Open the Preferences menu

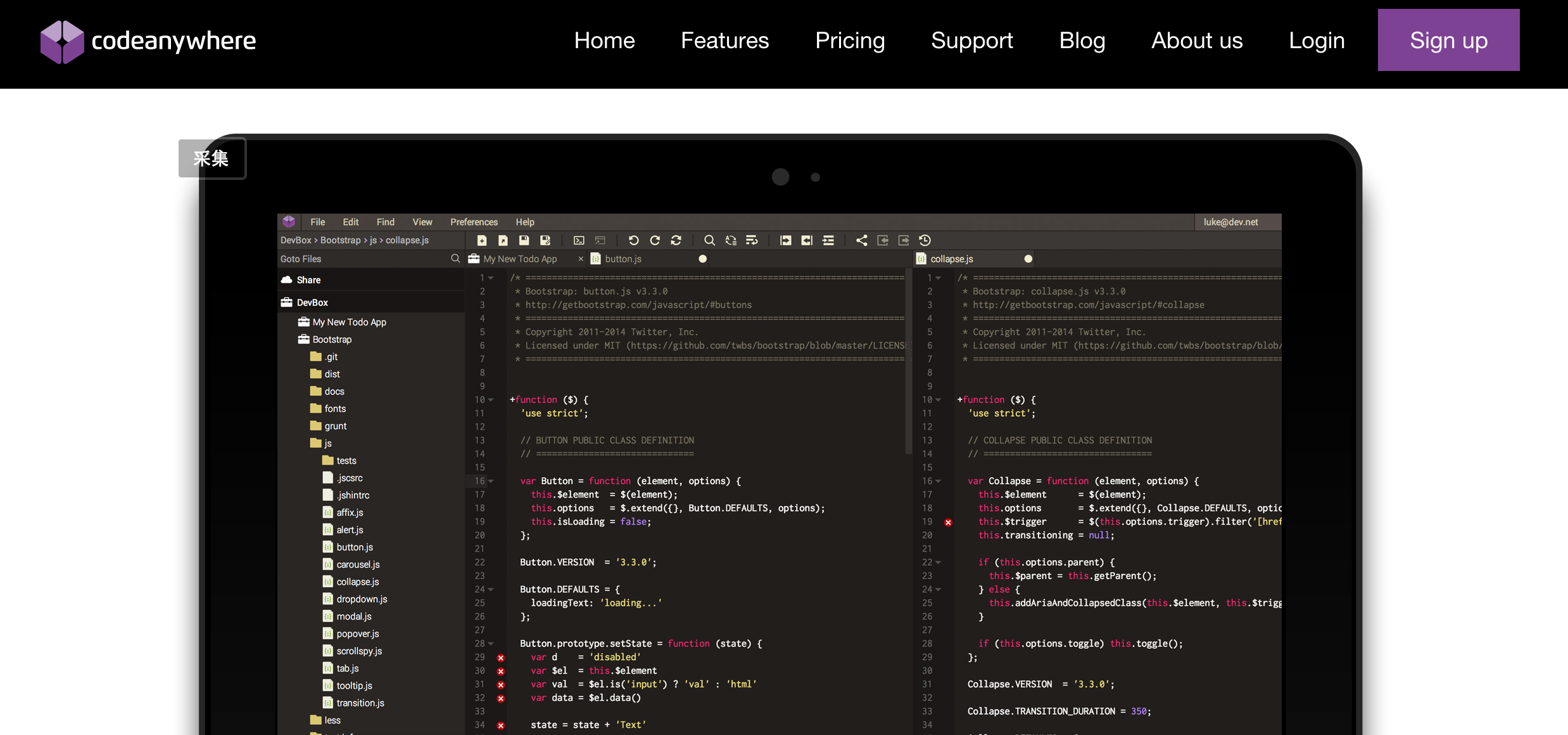pos(474,222)
